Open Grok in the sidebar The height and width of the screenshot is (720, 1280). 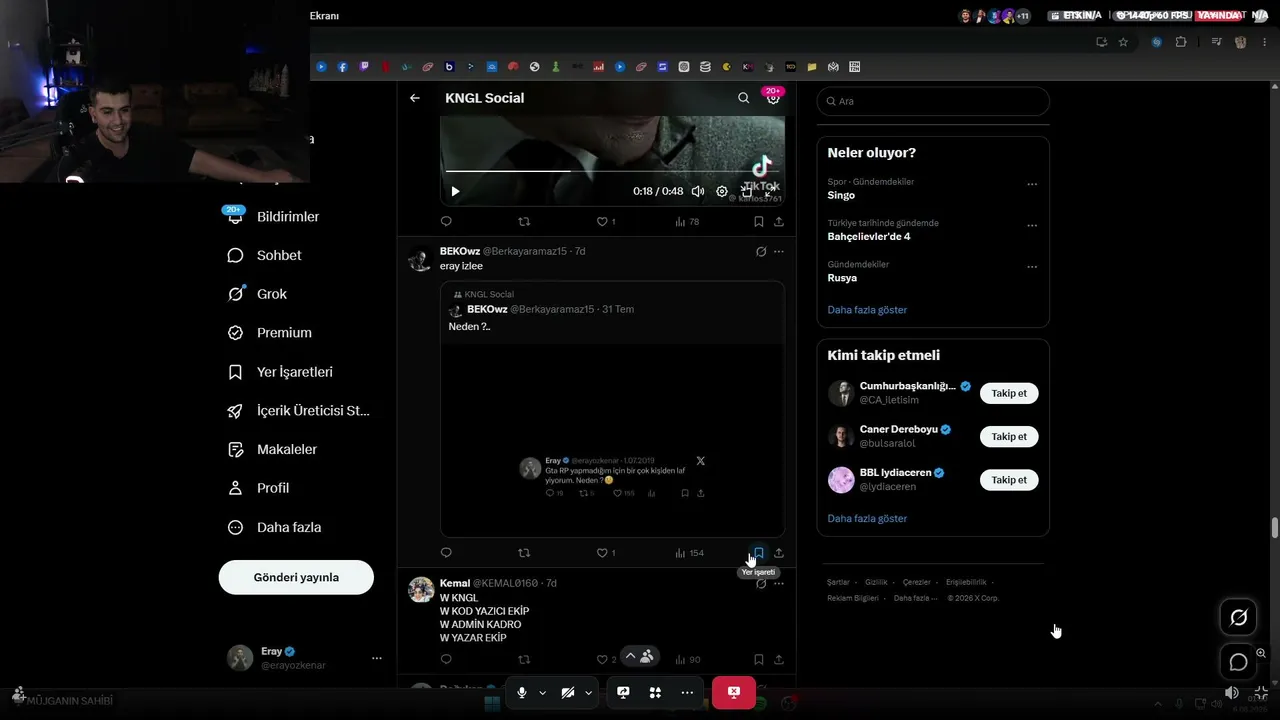click(258, 294)
